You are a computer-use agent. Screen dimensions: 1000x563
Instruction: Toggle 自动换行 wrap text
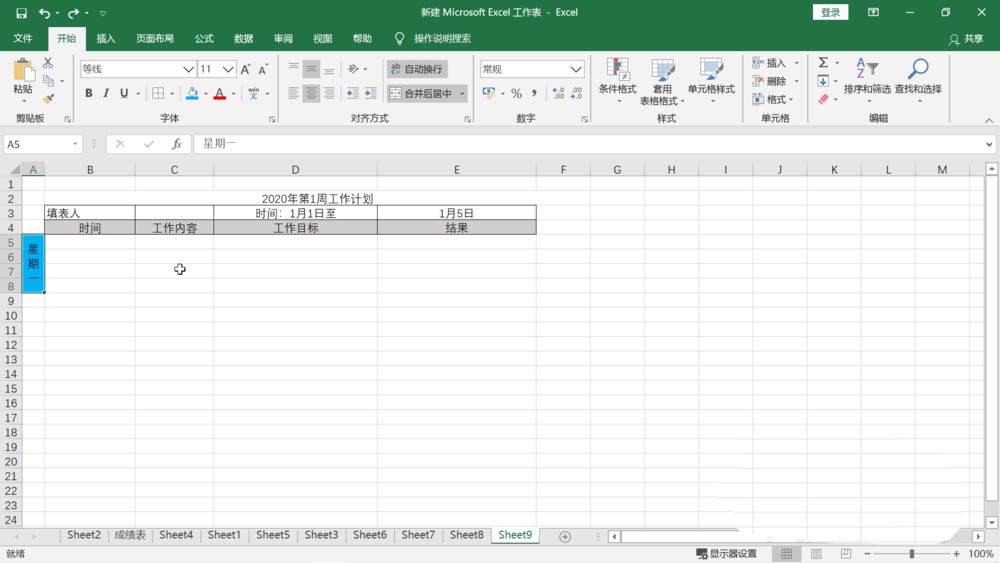click(x=417, y=69)
